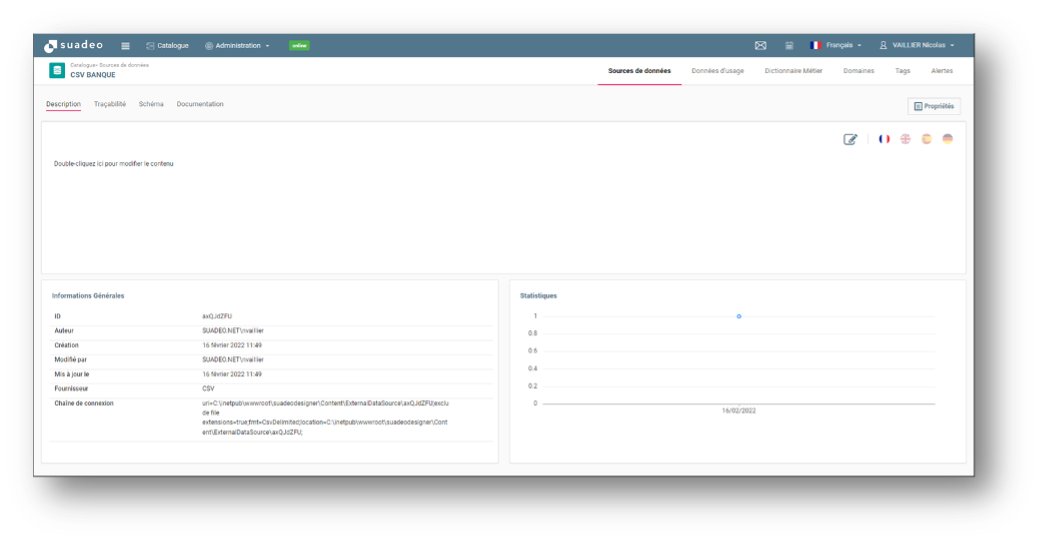The height and width of the screenshot is (543, 1041).
Task: Click the 16/02/2022 chart axis label
Action: pyautogui.click(x=739, y=411)
